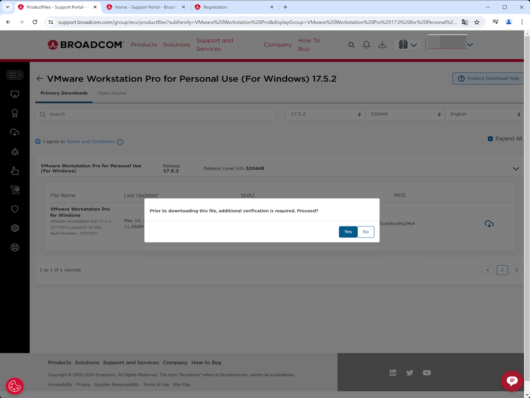Open Support and Services in top navigation
The height and width of the screenshot is (398, 530).
pos(215,45)
